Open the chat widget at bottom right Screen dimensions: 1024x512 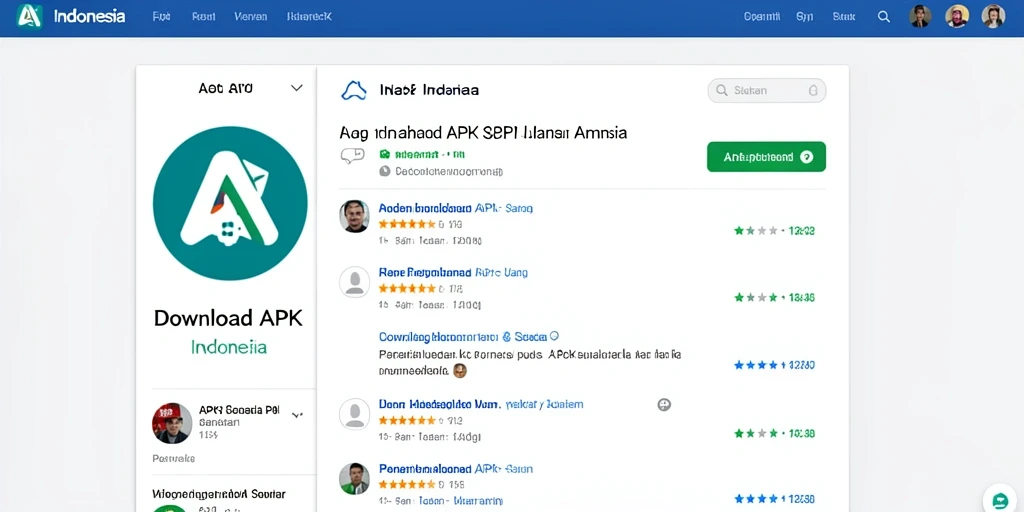click(x=1000, y=500)
